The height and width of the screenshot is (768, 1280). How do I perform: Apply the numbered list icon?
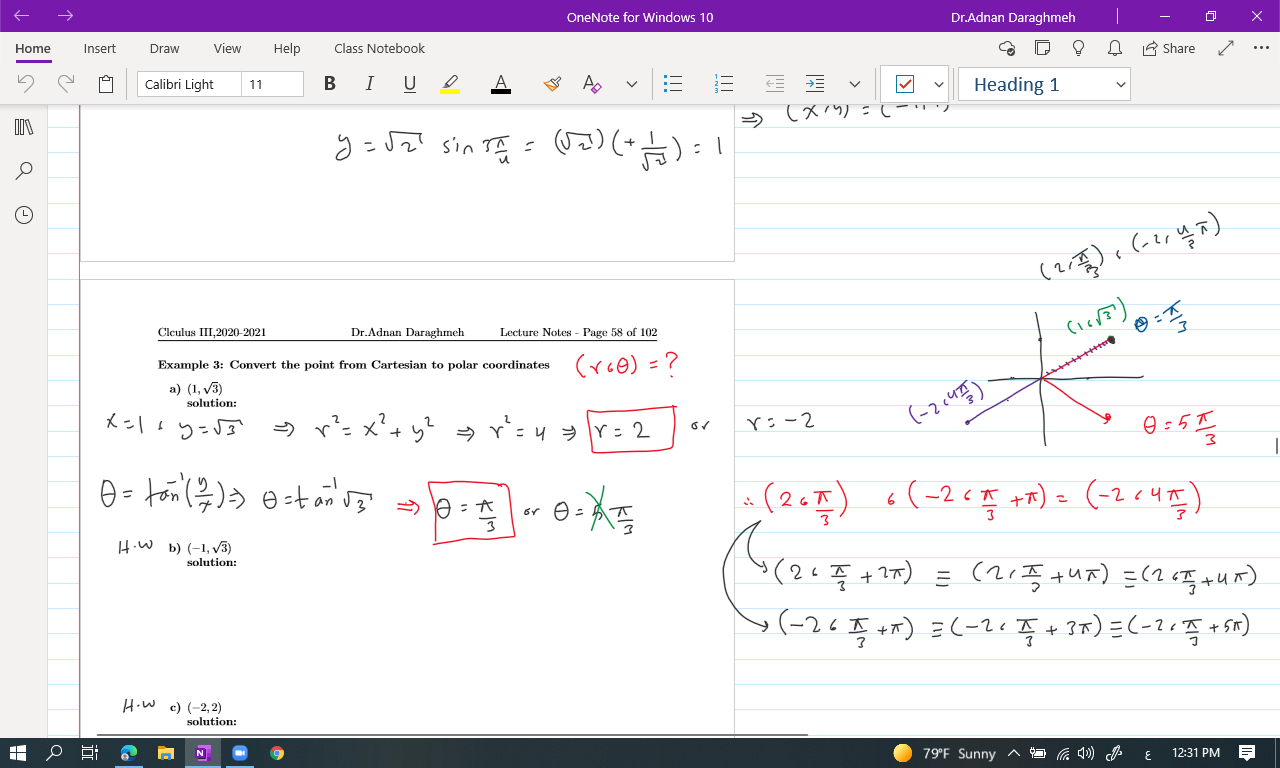[x=725, y=84]
